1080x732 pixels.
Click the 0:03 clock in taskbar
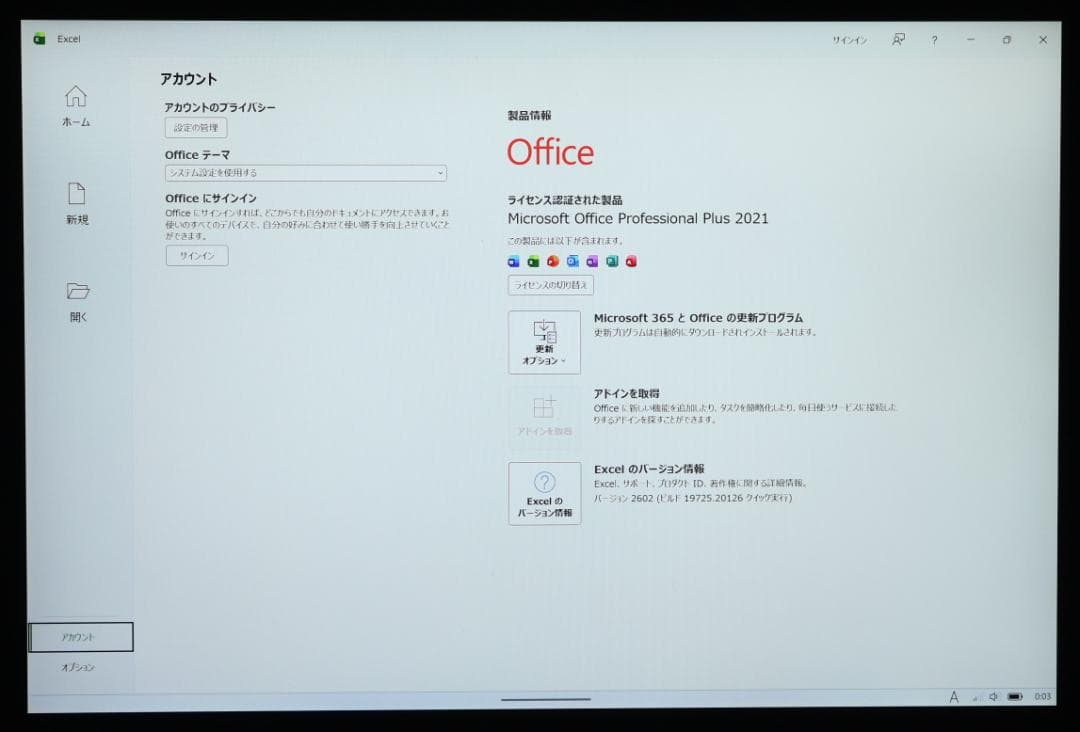pyautogui.click(x=1043, y=697)
